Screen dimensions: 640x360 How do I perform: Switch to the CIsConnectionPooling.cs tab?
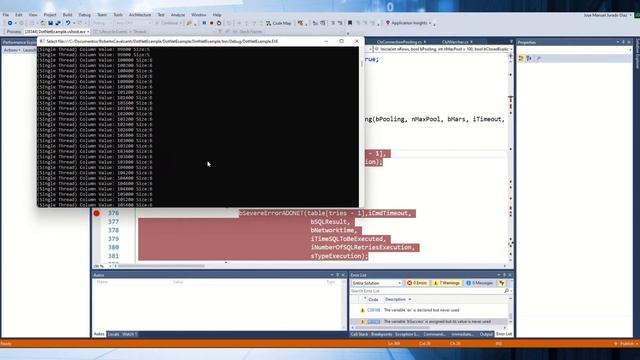tap(399, 42)
